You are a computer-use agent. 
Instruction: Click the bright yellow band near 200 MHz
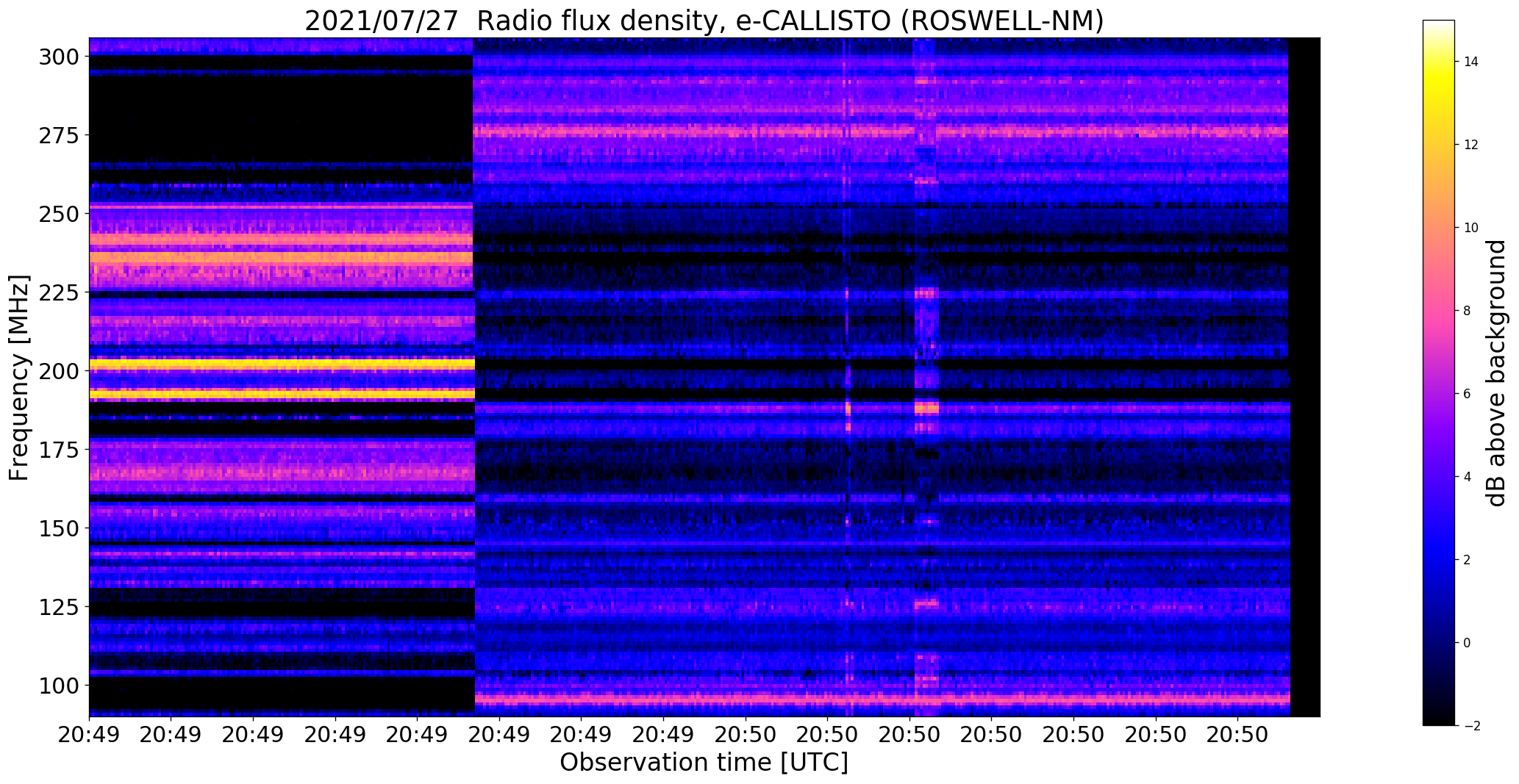tap(282, 364)
